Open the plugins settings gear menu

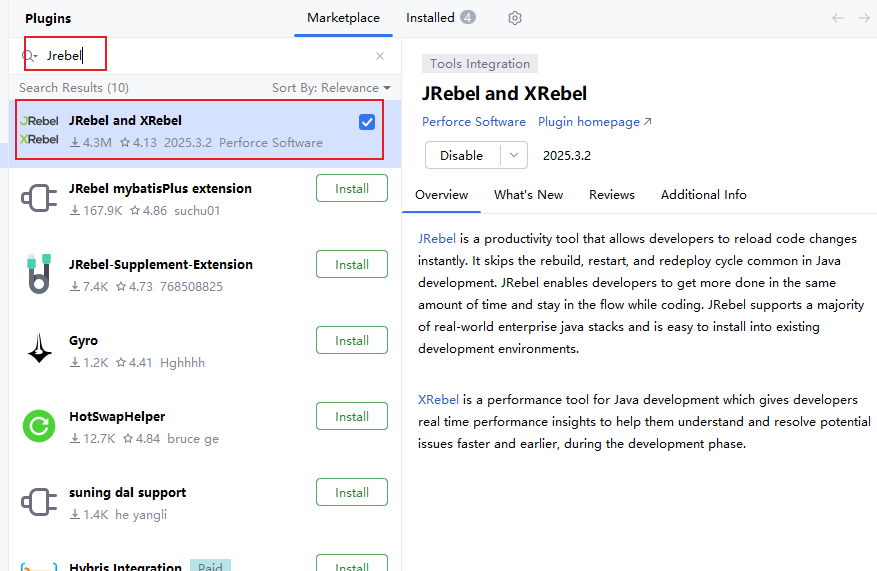[x=515, y=18]
